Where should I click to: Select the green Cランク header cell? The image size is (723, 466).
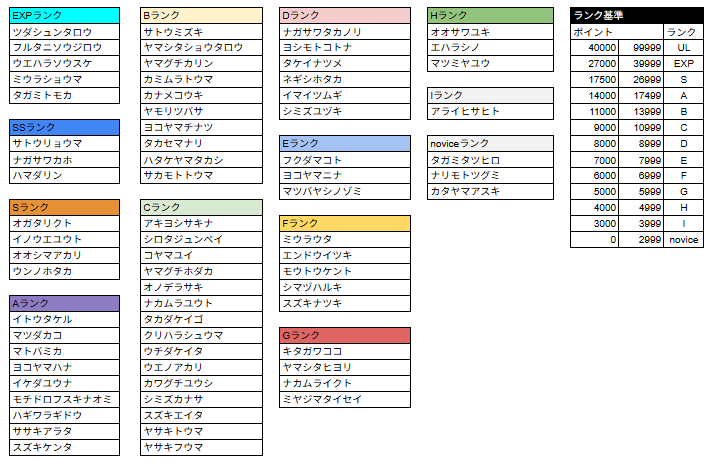click(x=201, y=207)
